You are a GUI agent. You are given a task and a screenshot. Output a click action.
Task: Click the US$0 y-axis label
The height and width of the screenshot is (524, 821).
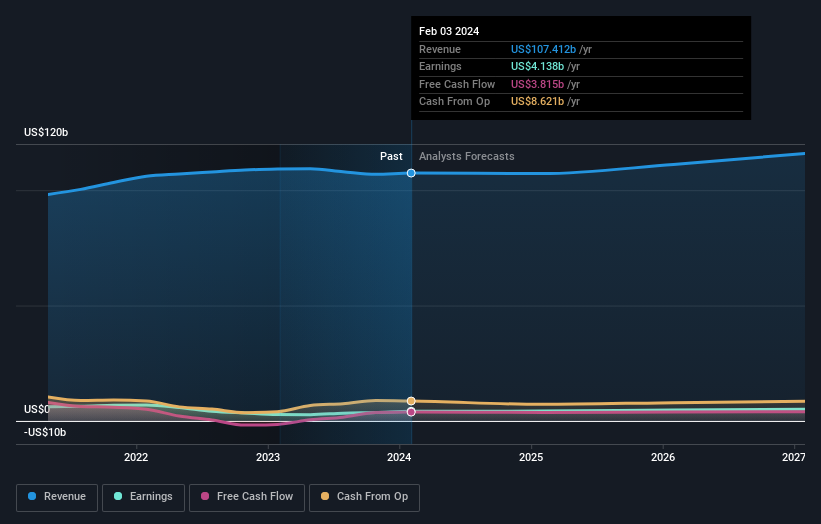37,409
